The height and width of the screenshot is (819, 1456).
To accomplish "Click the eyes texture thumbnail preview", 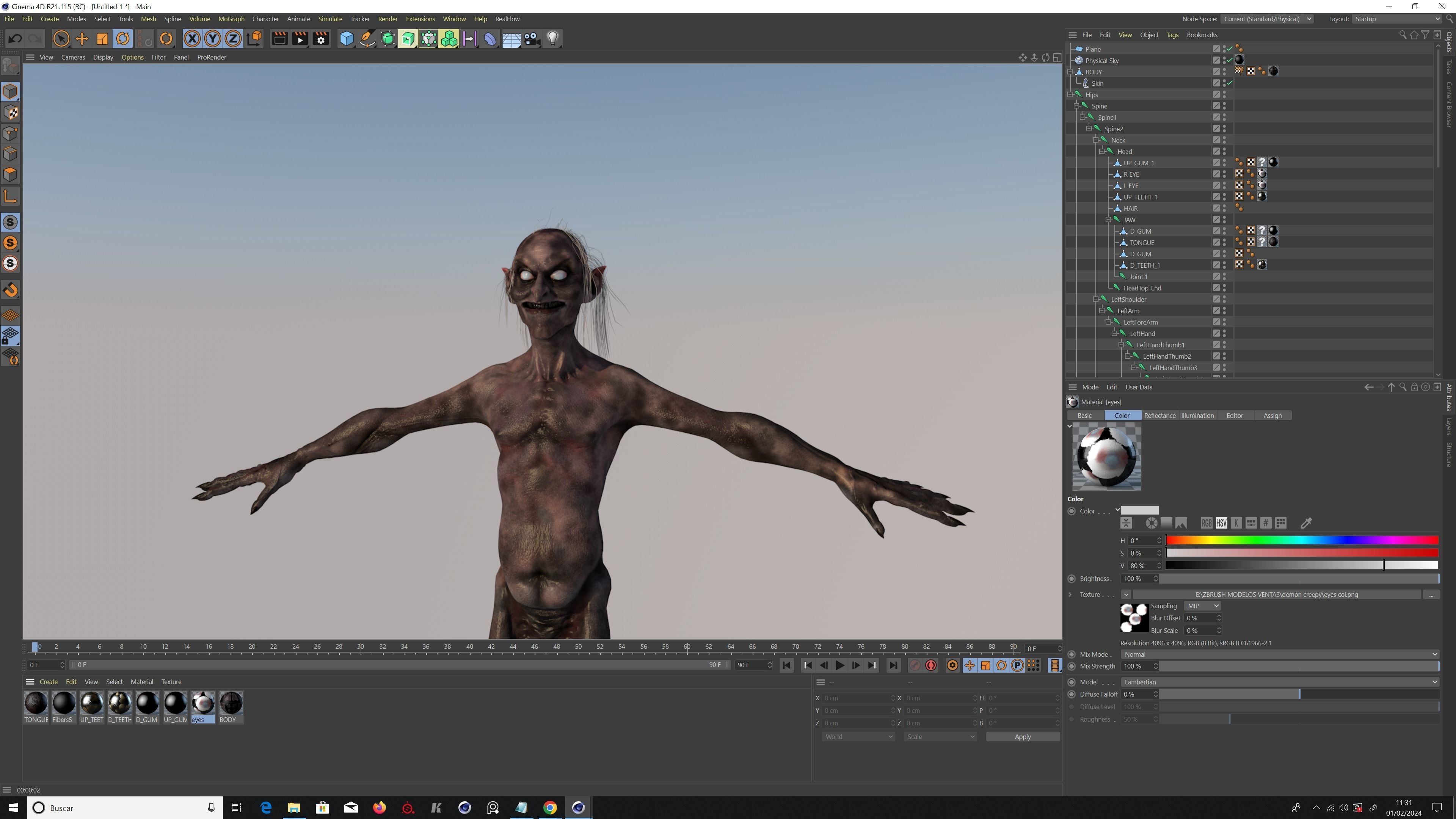I will (1134, 618).
